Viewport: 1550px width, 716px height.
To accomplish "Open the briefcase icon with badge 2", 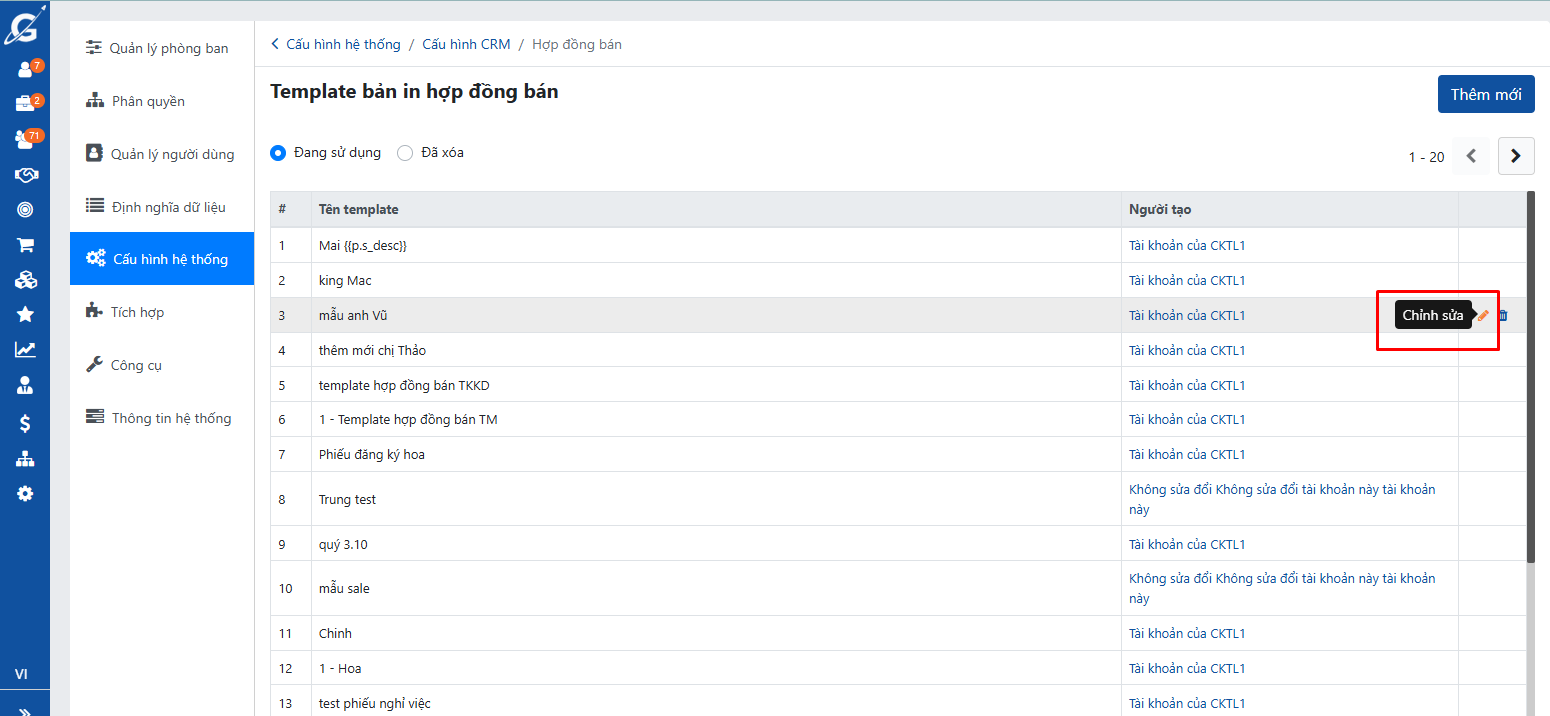I will [x=25, y=104].
